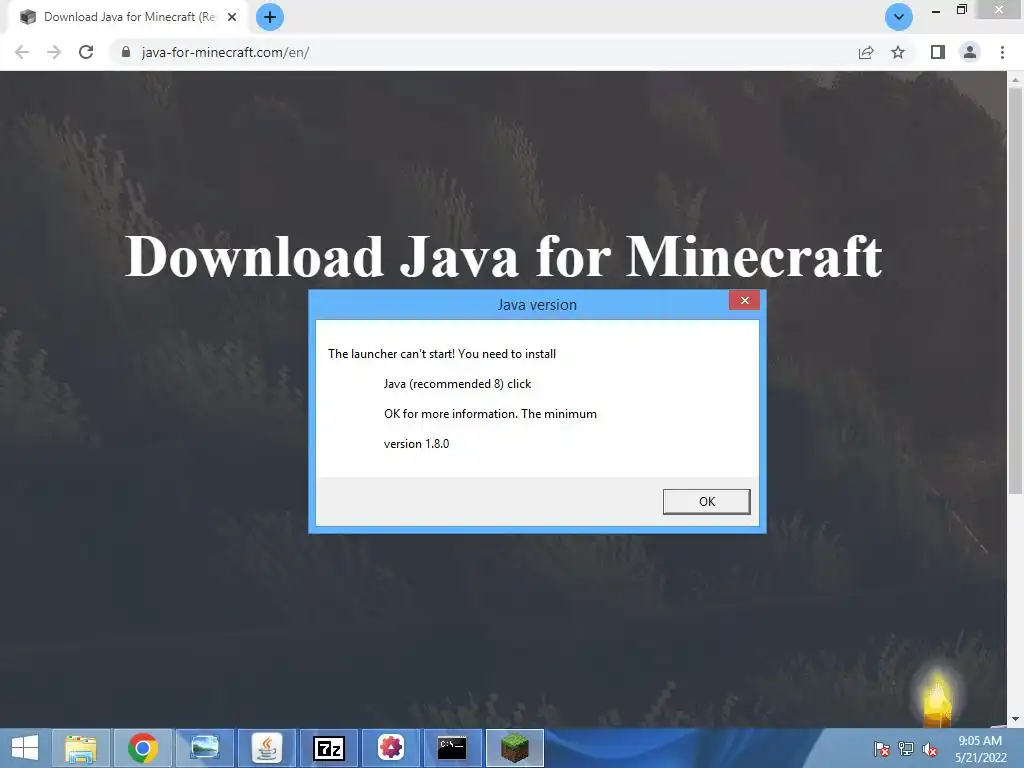Open Command Prompt from the taskbar
Screen dimensions: 1024x768
(452, 748)
